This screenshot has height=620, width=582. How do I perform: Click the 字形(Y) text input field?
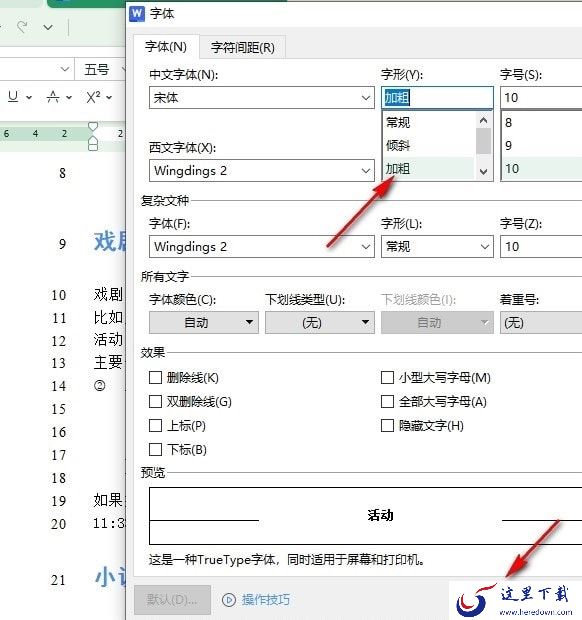[437, 98]
